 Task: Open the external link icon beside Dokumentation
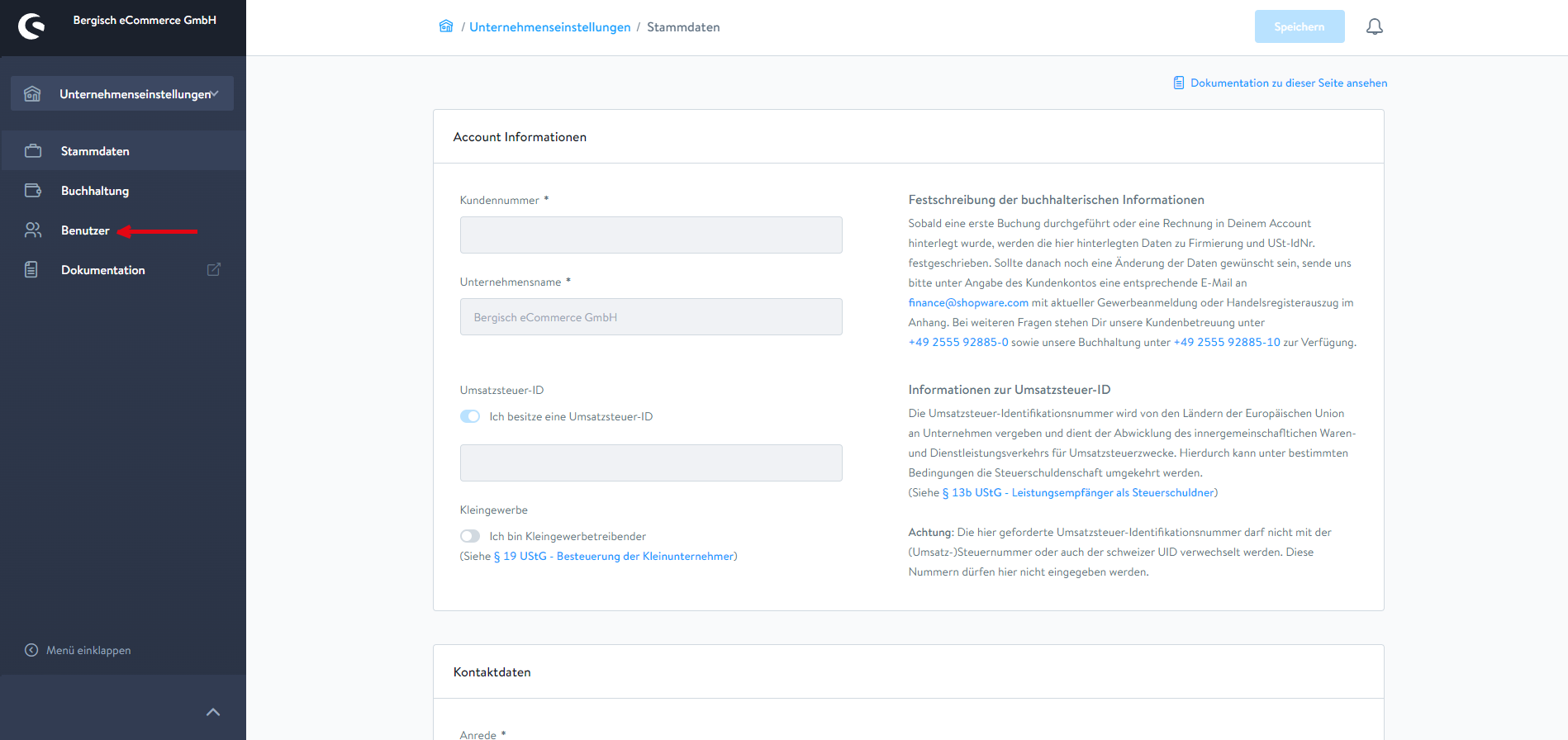tap(213, 270)
